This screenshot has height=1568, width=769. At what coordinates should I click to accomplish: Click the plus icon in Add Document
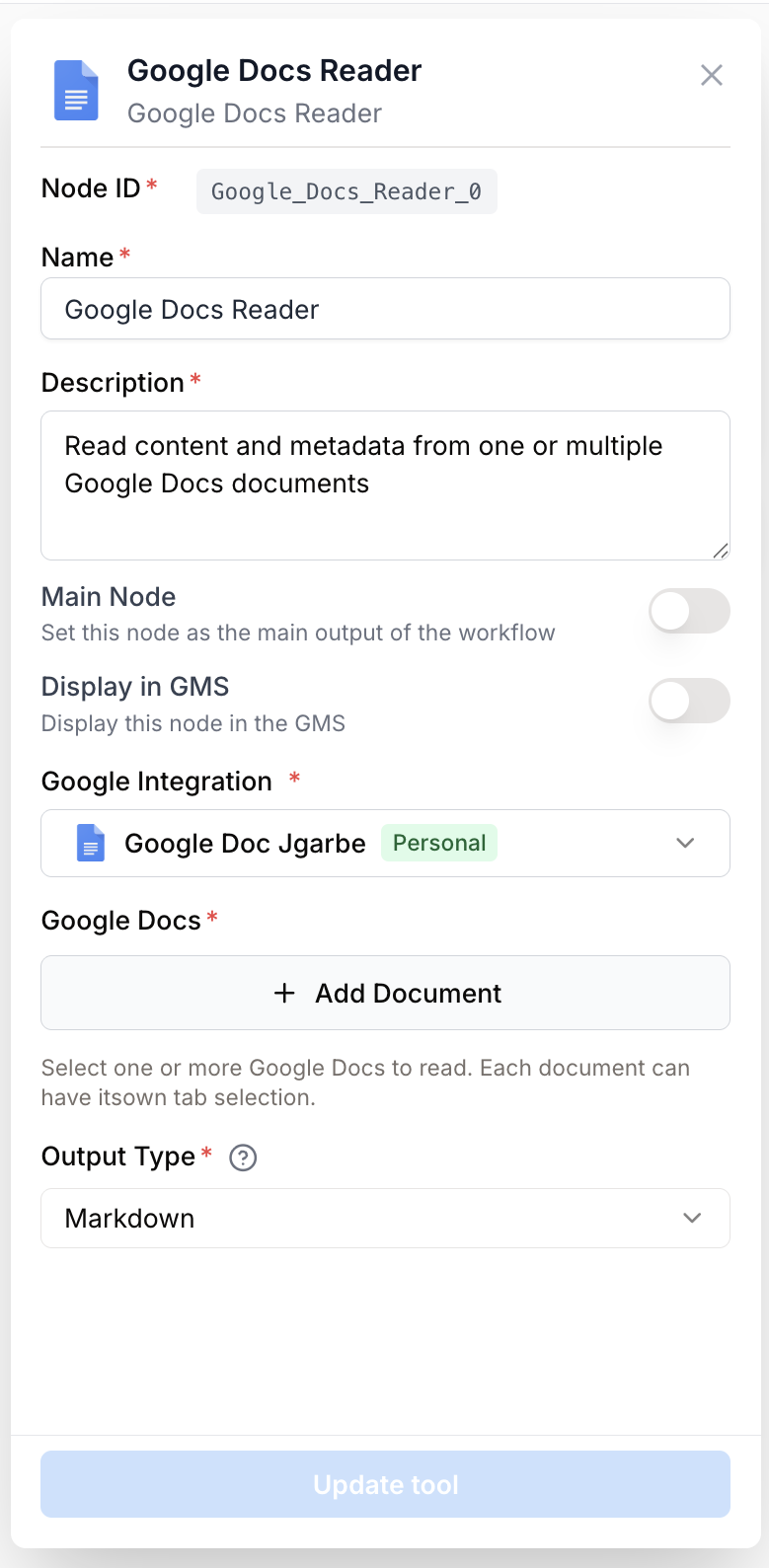[284, 993]
